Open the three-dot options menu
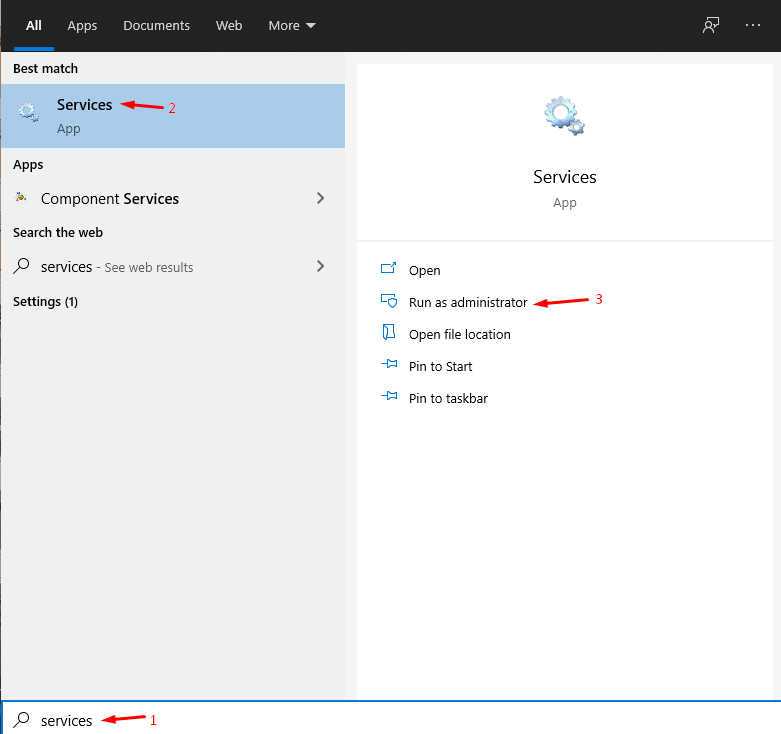This screenshot has width=781, height=734. [x=753, y=25]
